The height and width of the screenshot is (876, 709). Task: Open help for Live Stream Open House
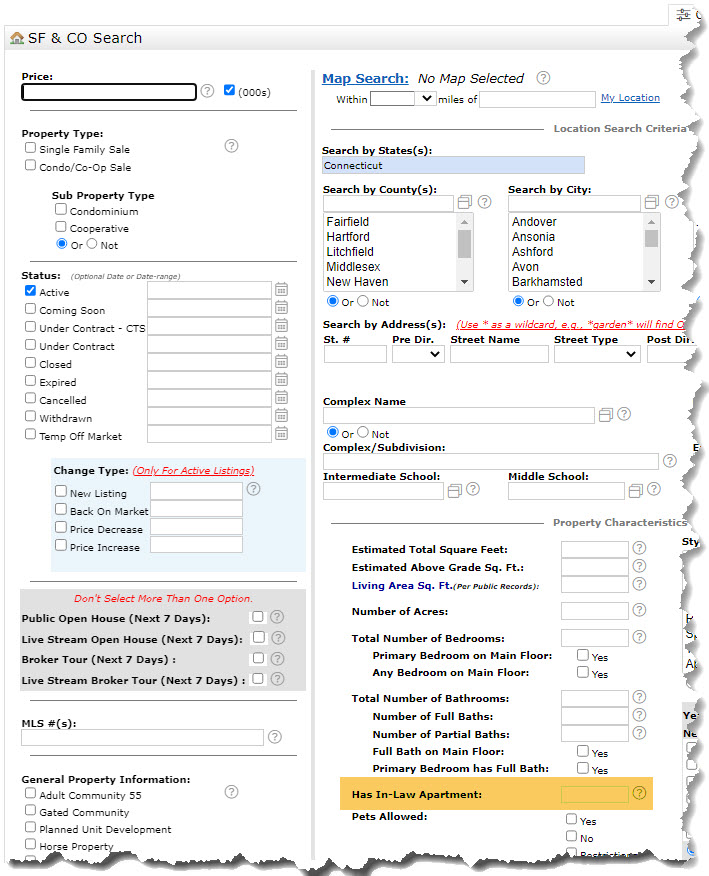(278, 637)
